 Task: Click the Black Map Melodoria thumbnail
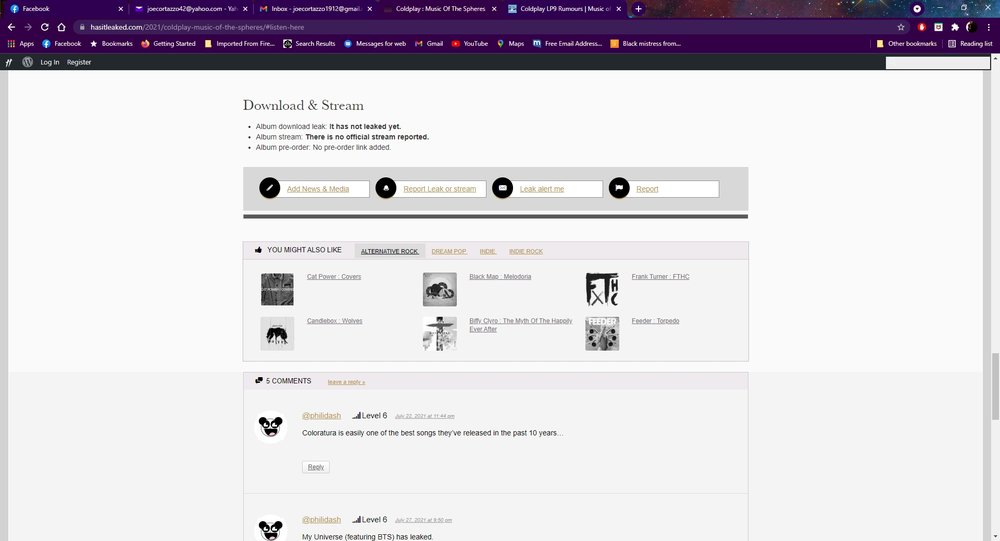pyautogui.click(x=439, y=289)
